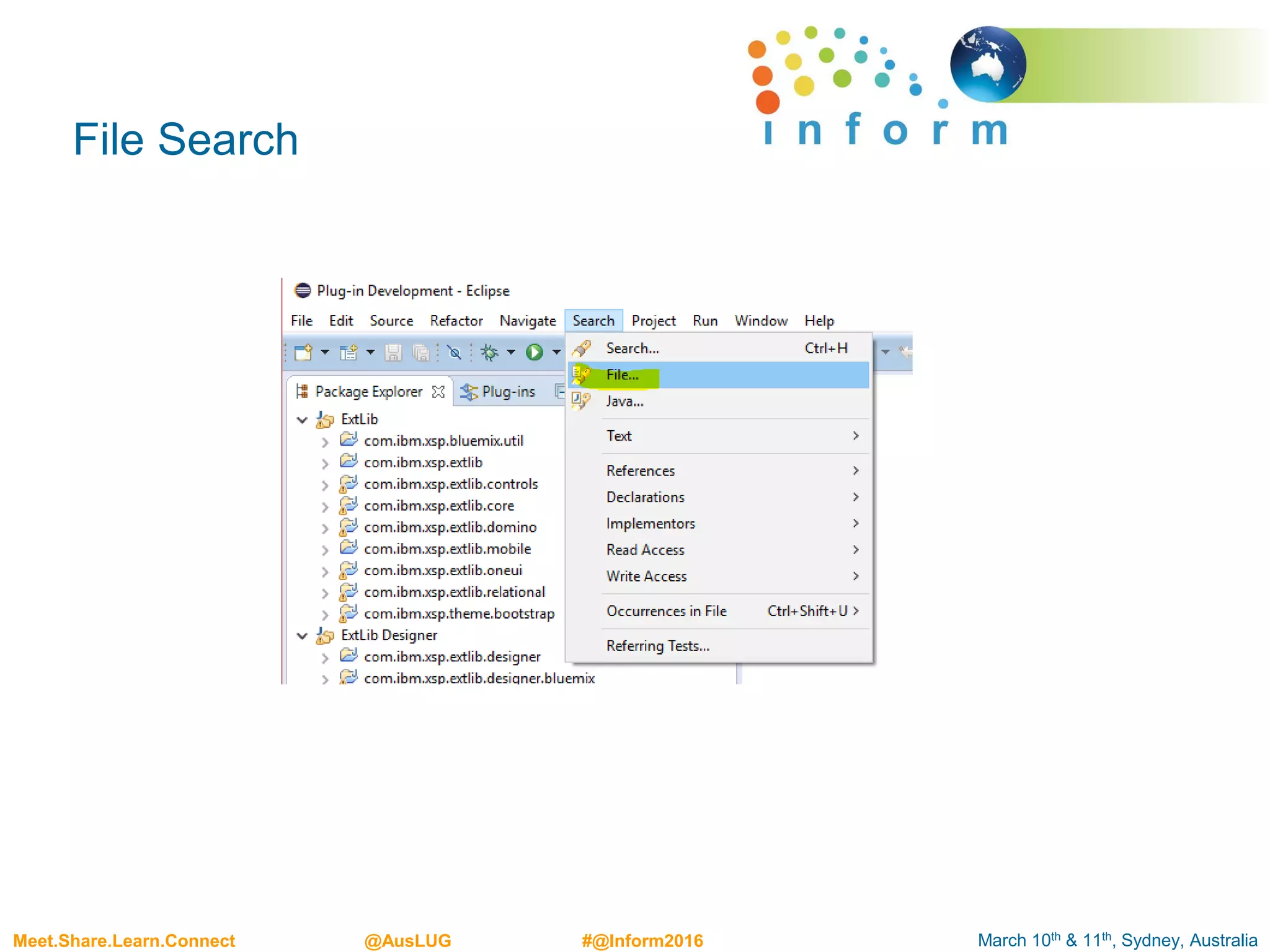The image size is (1270, 952).
Task: Expand com.ibm.xsp.extlib.core project
Action: click(x=324, y=507)
